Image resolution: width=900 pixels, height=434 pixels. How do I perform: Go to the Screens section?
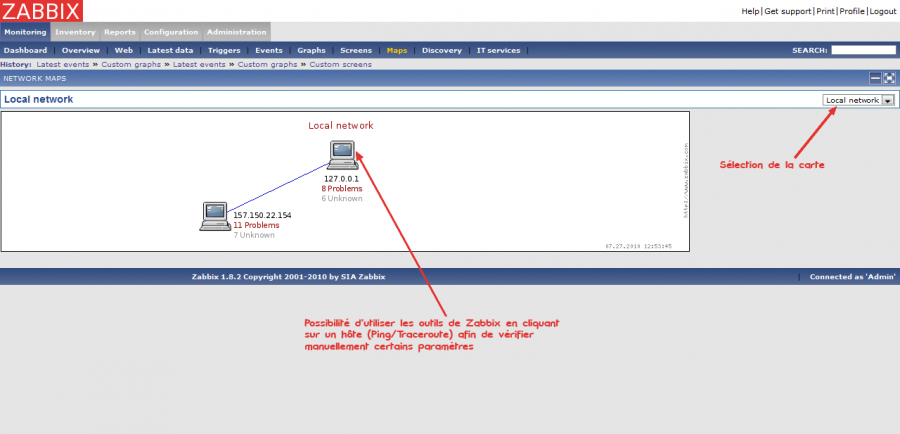point(356,51)
